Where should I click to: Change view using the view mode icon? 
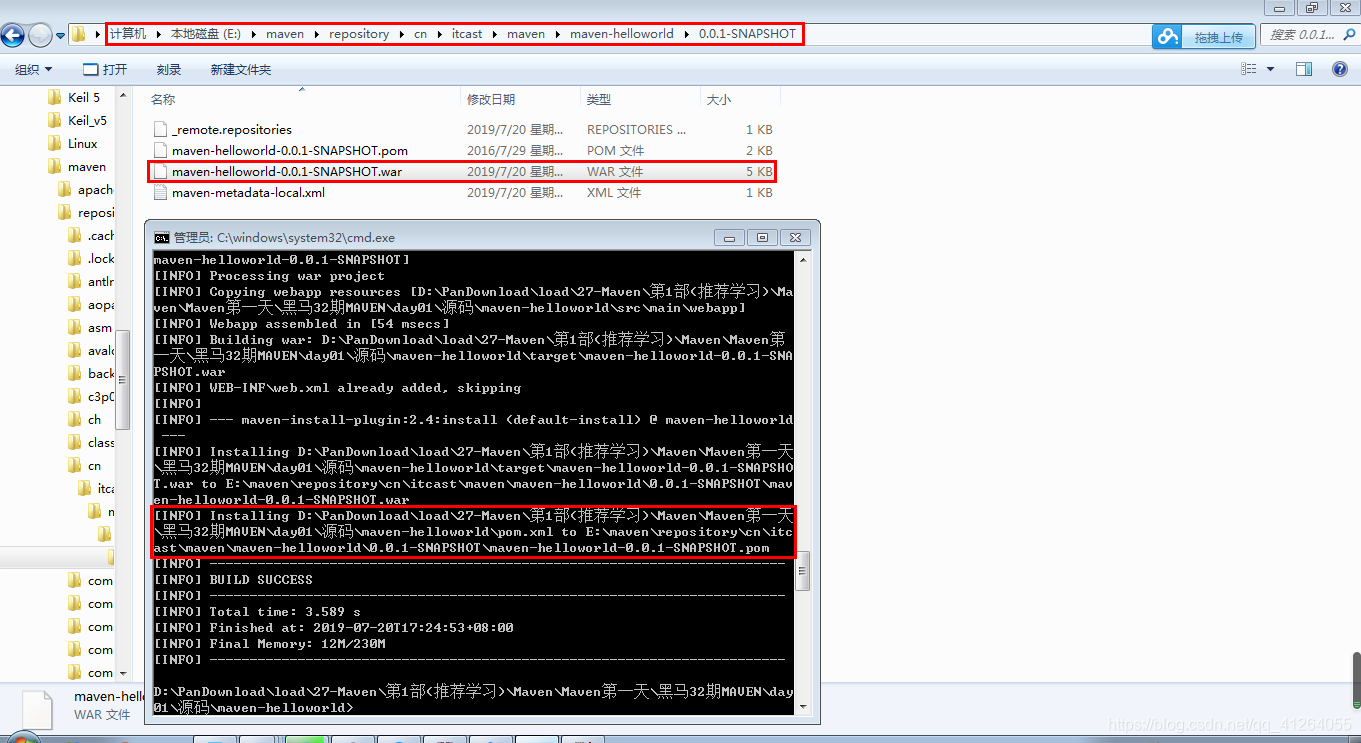click(1248, 69)
